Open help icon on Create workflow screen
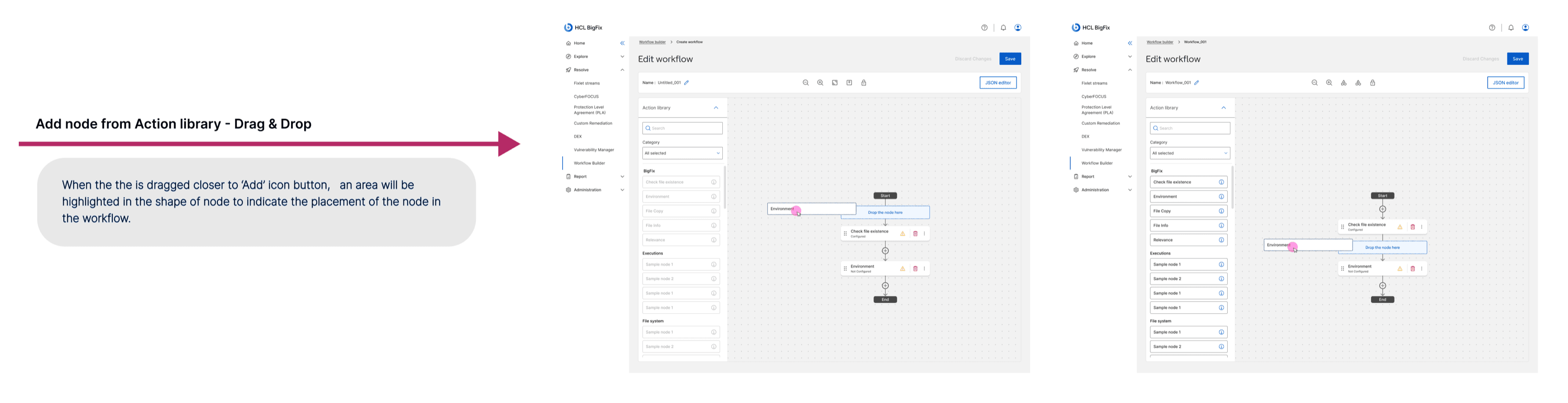Viewport: 1568px width, 403px height. (x=984, y=27)
